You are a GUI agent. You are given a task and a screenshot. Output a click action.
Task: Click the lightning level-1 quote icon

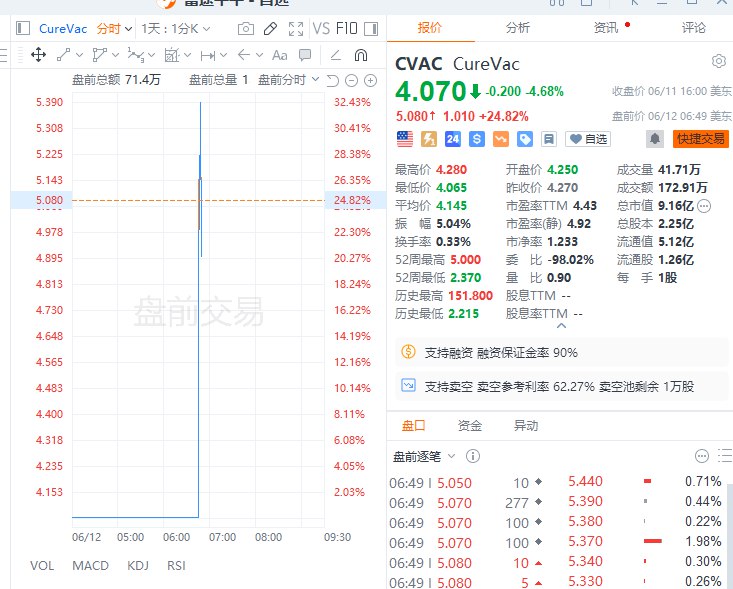429,139
